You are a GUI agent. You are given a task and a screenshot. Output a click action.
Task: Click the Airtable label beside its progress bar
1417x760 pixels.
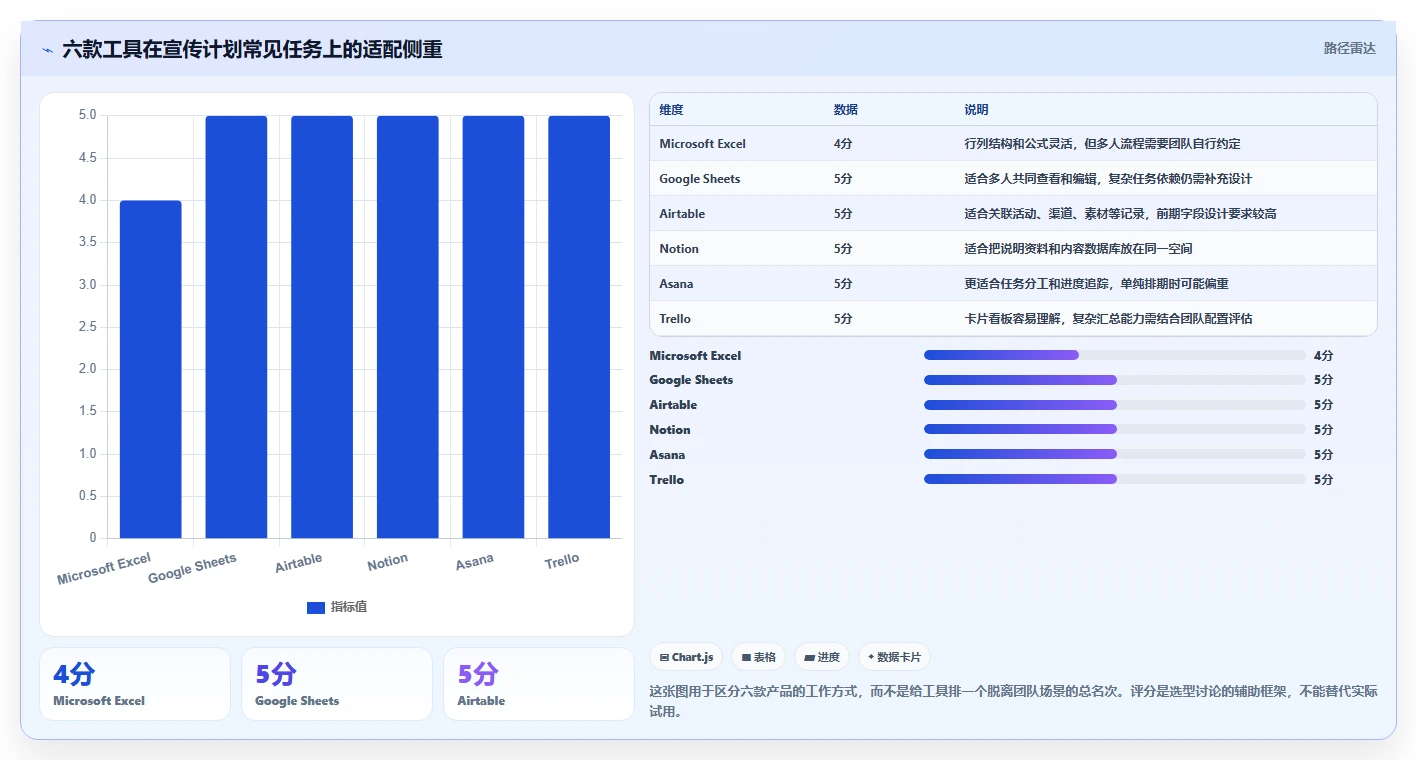(673, 405)
